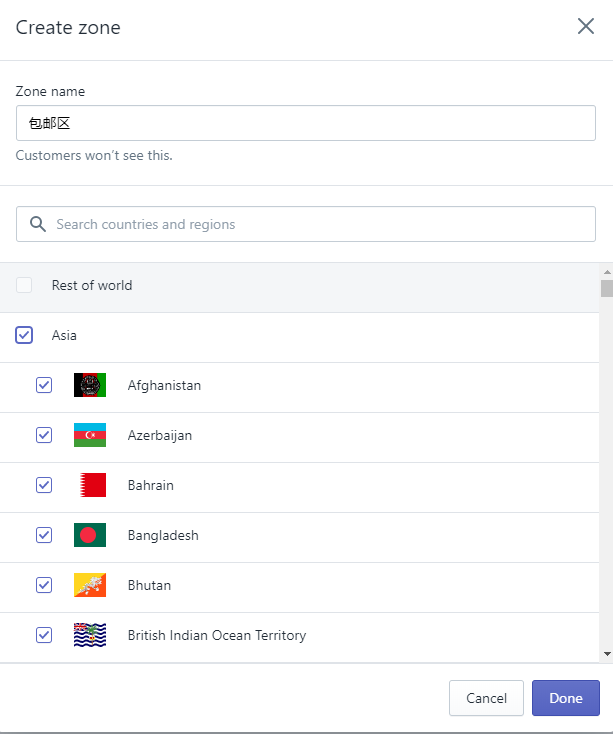The height and width of the screenshot is (734, 613).
Task: Enable the Rest of world checkbox
Action: click(24, 285)
